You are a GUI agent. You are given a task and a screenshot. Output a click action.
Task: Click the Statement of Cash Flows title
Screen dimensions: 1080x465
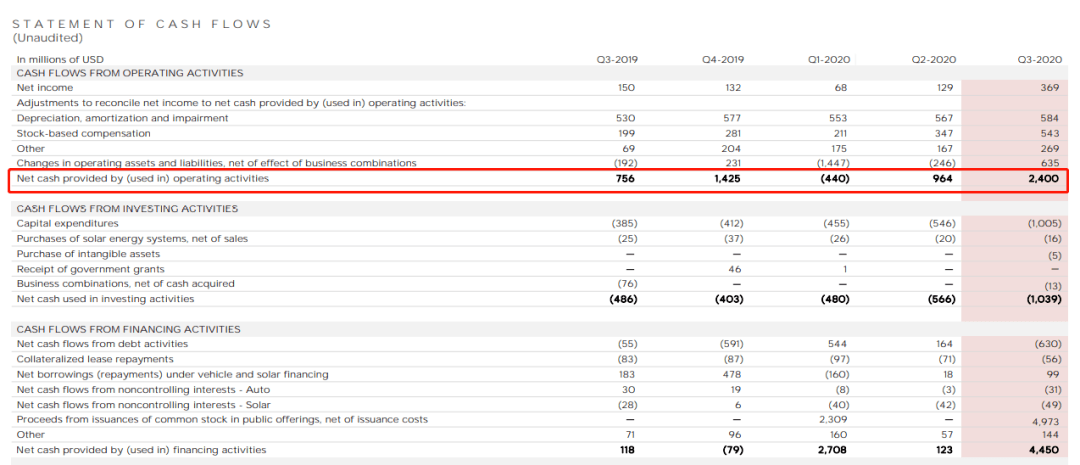tap(143, 24)
